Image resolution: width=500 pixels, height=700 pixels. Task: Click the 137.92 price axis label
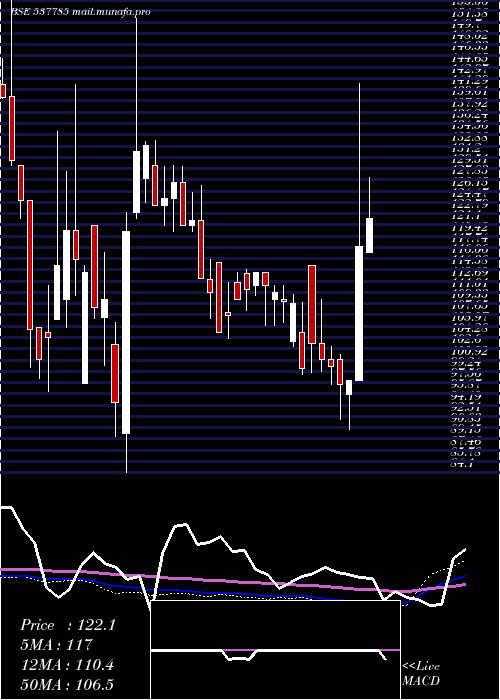(468, 105)
